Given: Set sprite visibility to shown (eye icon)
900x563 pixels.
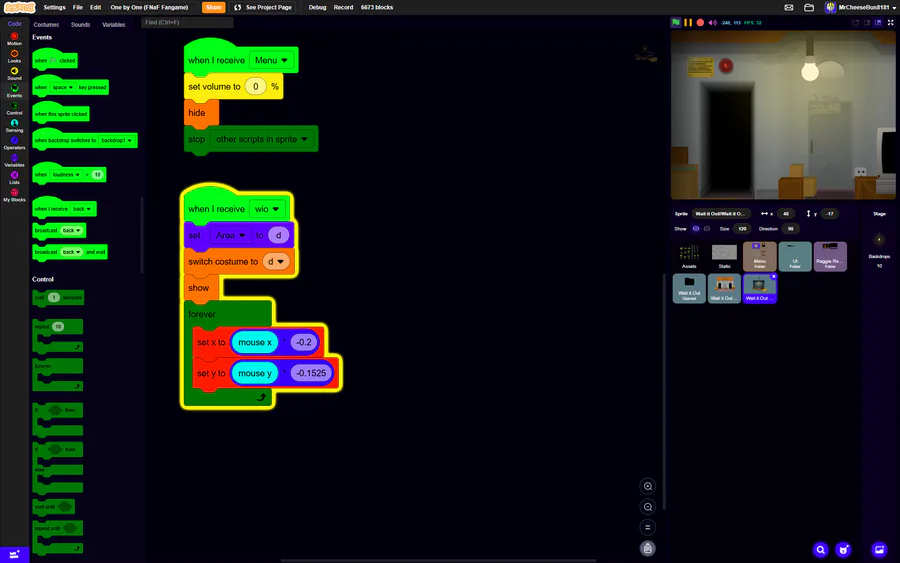Looking at the screenshot, I should coord(696,228).
